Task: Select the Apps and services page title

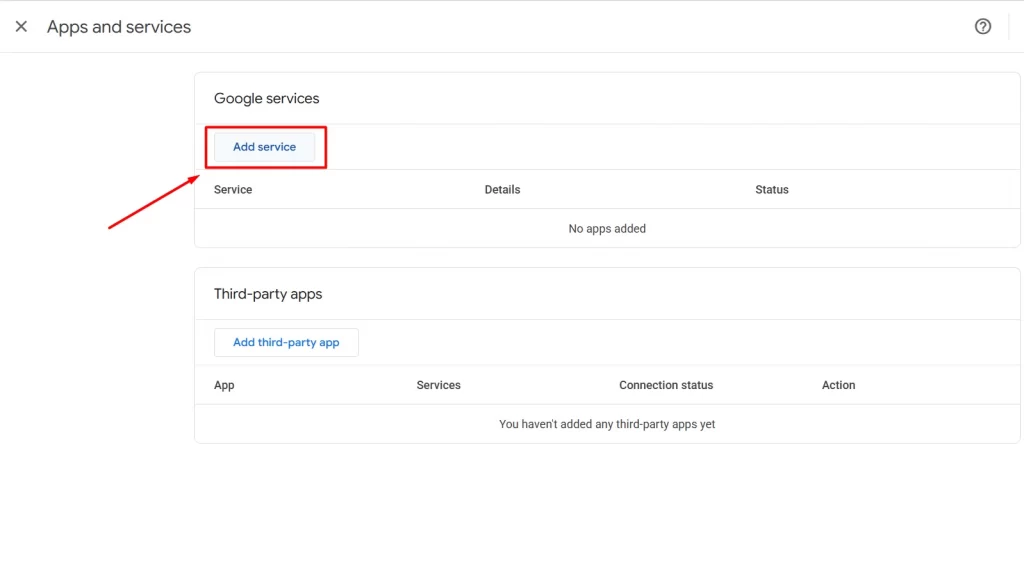Action: click(119, 27)
